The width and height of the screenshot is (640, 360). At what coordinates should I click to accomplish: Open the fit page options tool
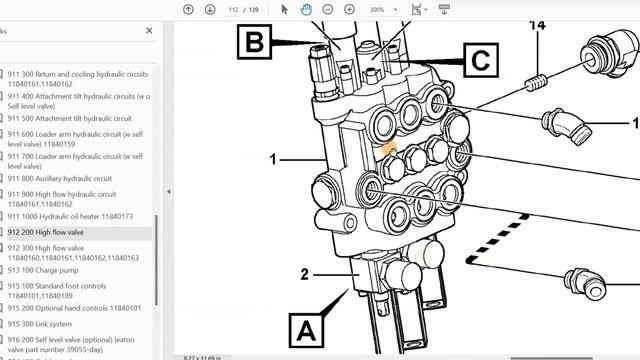(416, 9)
